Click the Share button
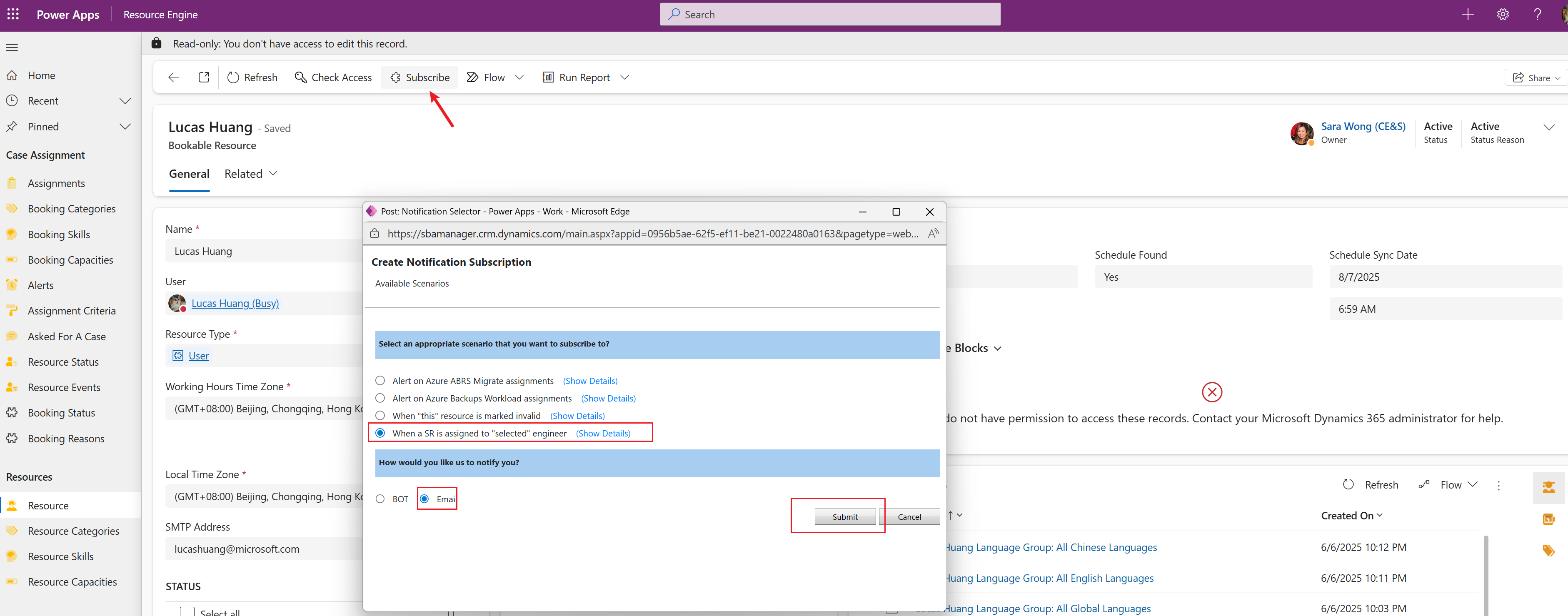Viewport: 1568px width, 616px height. pos(1536,78)
